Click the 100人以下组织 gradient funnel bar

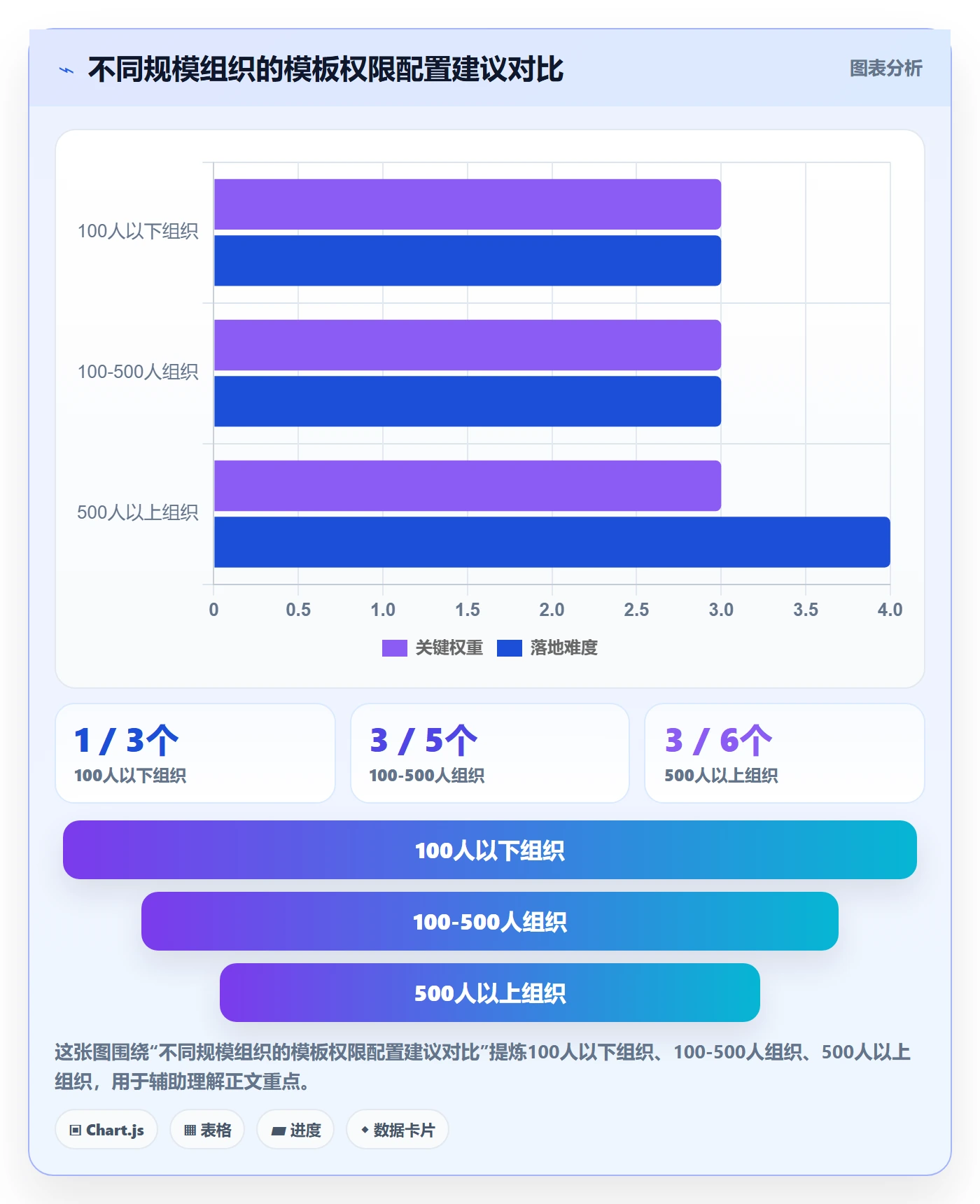490,850
